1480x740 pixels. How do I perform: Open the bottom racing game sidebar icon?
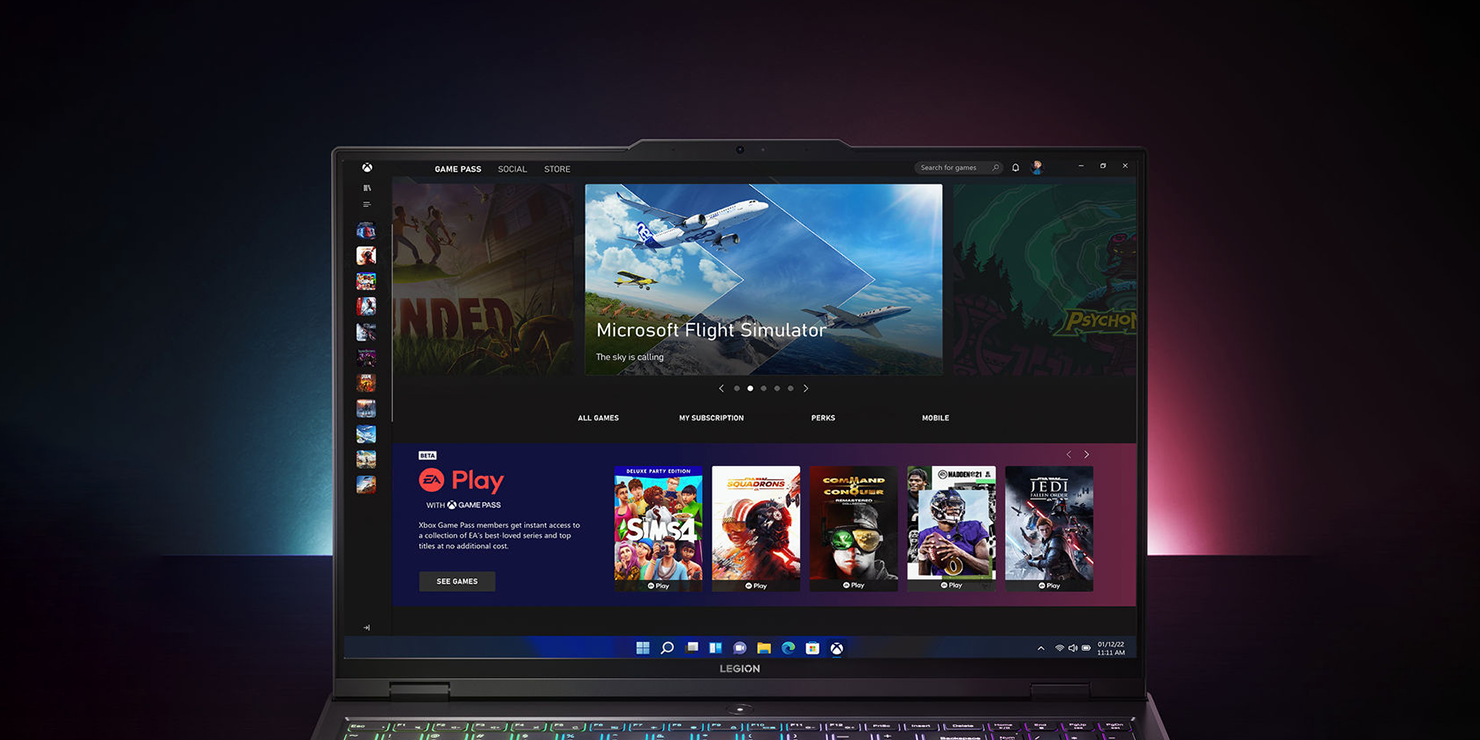coord(366,484)
